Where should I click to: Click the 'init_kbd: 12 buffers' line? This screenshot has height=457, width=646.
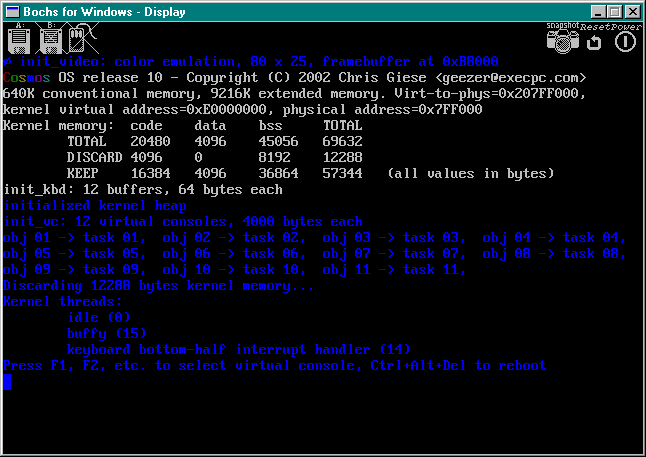(143, 189)
